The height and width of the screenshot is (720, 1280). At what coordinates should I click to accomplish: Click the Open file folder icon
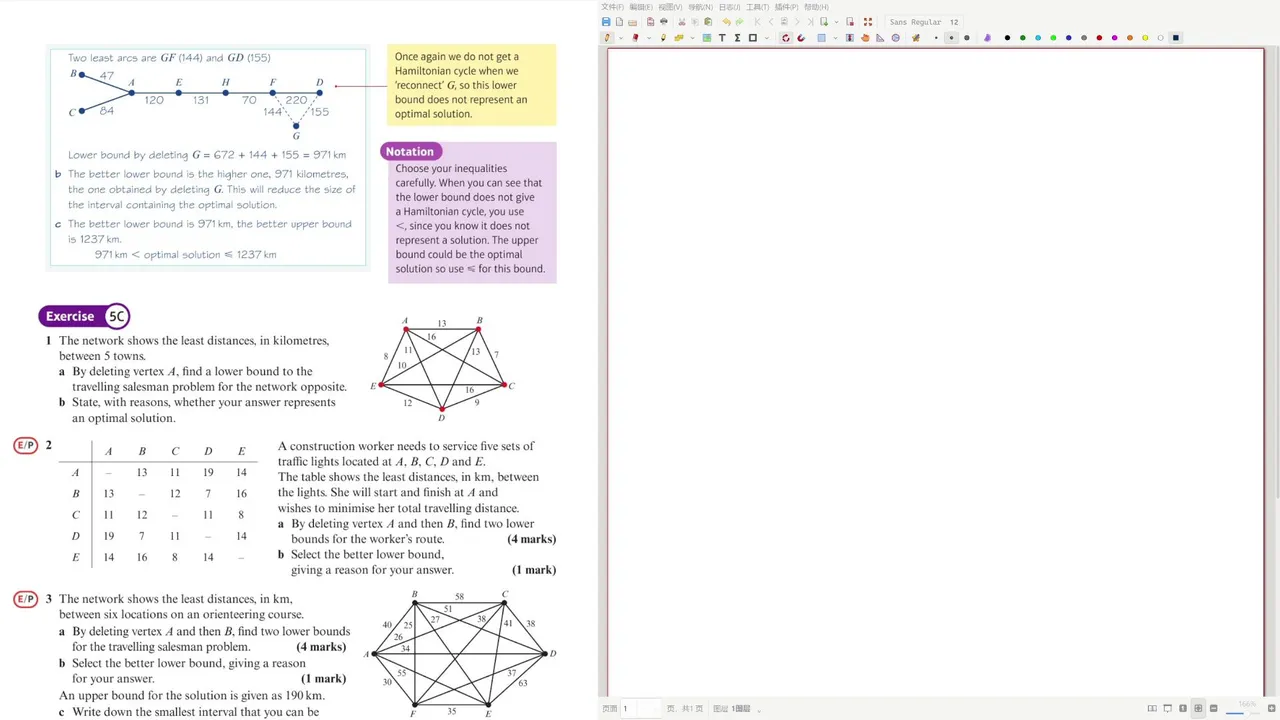click(632, 21)
